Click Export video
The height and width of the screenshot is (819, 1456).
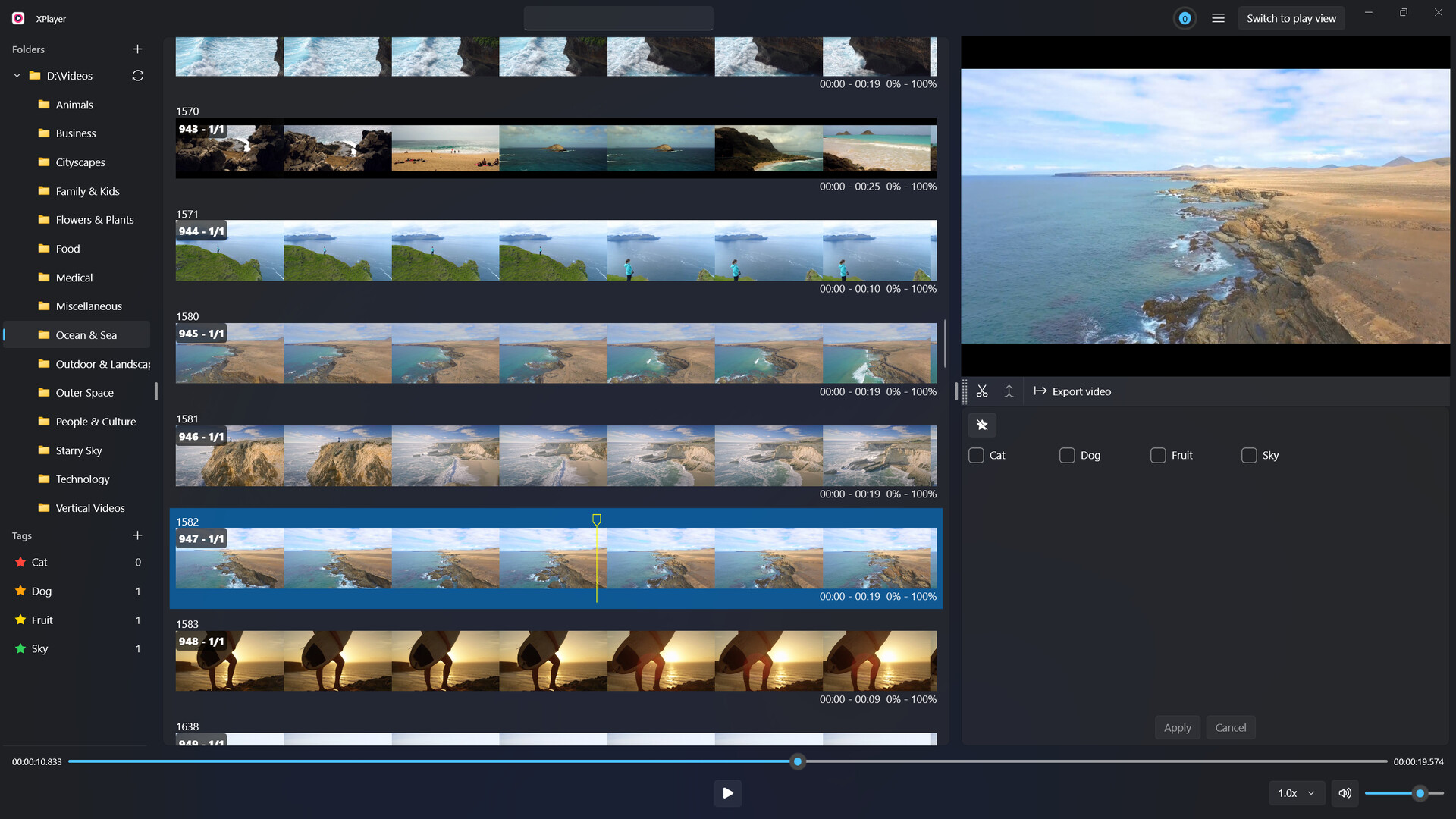[x=1072, y=391]
